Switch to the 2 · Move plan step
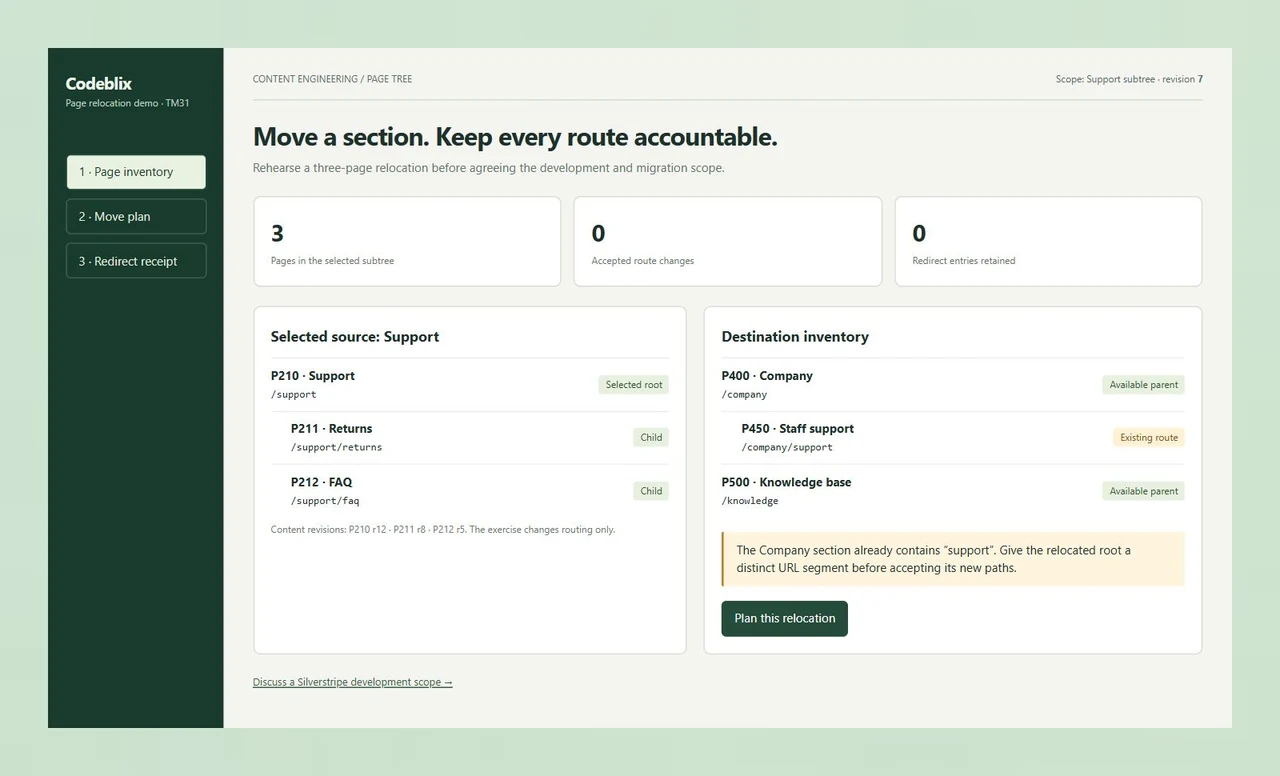Screen dimensions: 1280x776 [136, 217]
